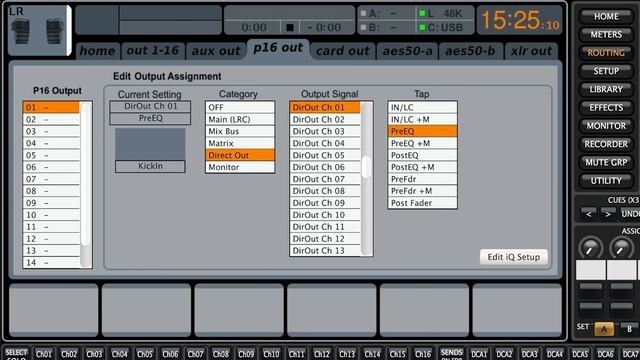640x360 pixels.
Task: Open the METERS screen
Action: pos(606,35)
